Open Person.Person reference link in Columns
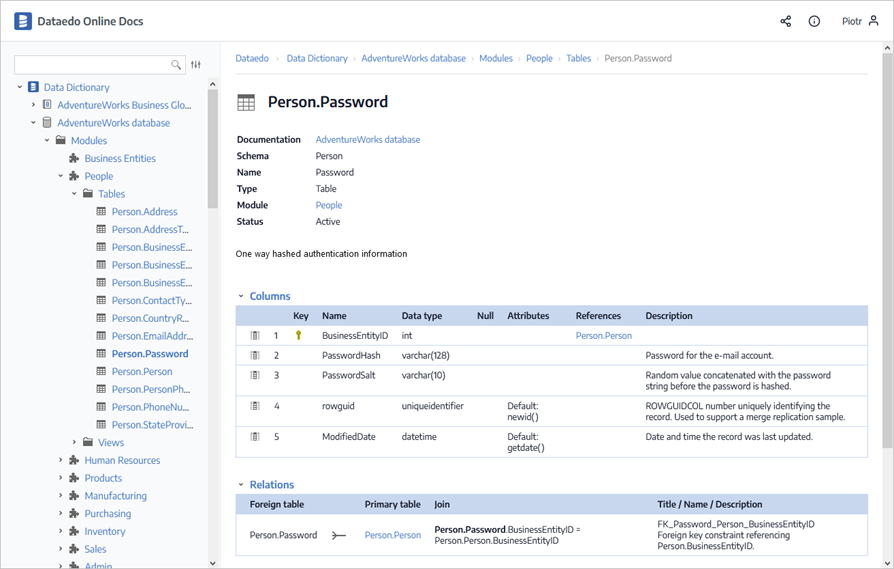 pyautogui.click(x=603, y=336)
